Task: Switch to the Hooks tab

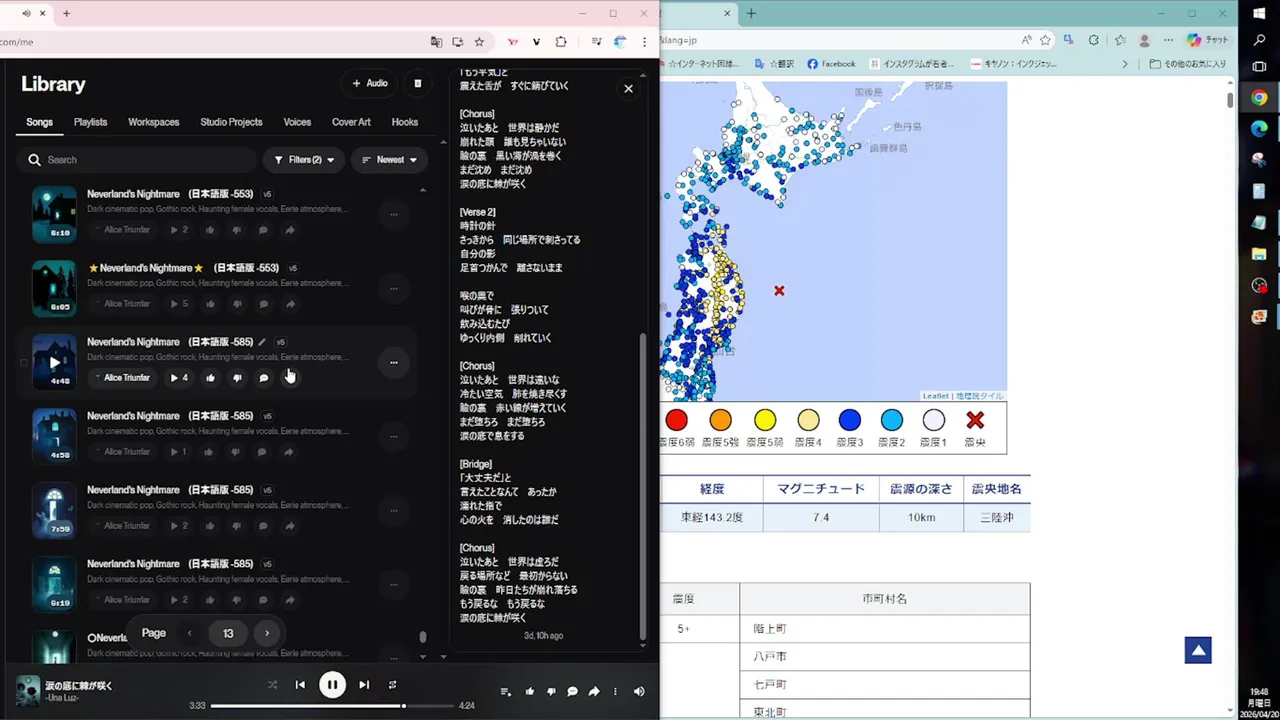Action: point(405,122)
